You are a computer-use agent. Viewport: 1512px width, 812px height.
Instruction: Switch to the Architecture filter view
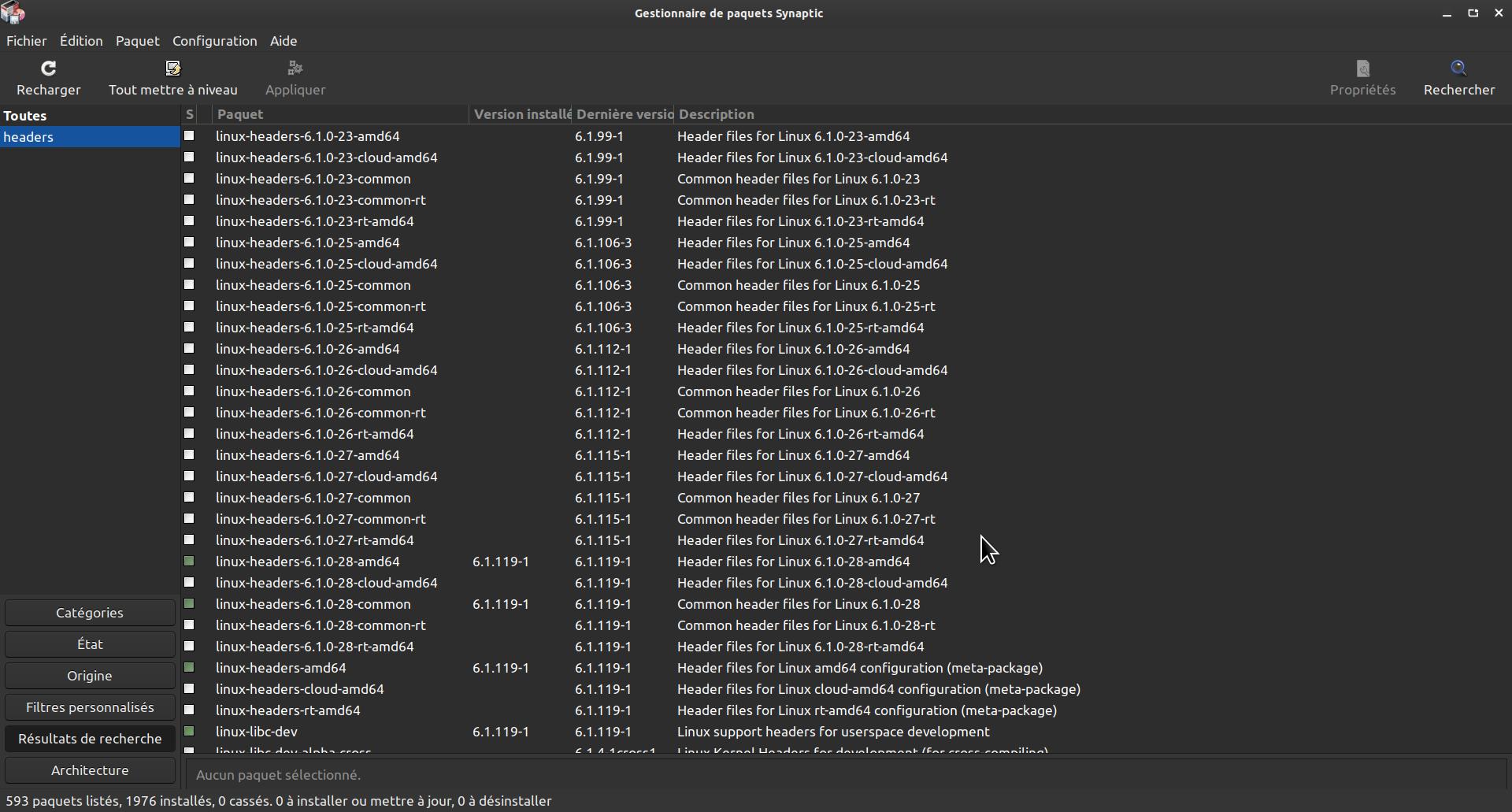point(90,770)
